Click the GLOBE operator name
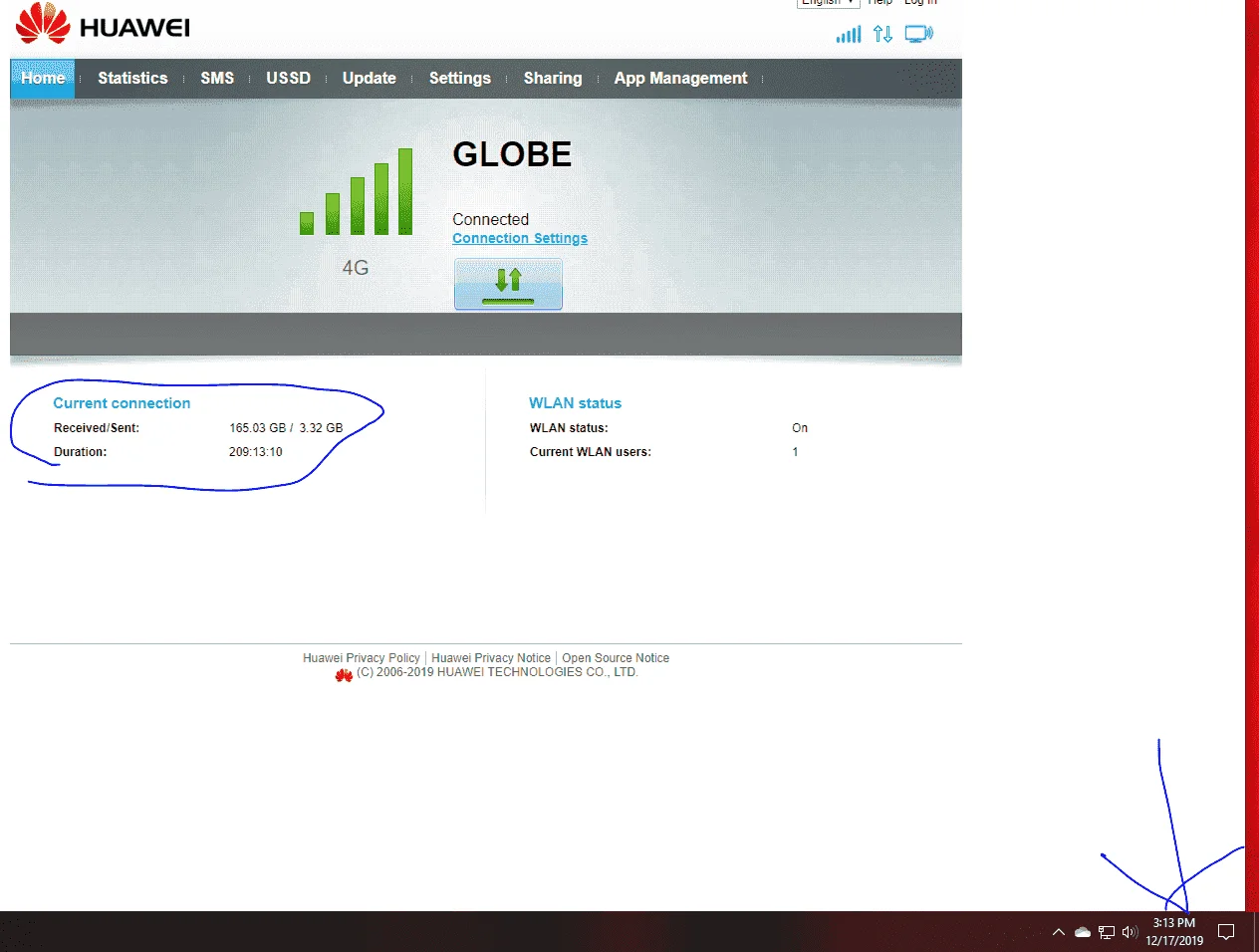The image size is (1259, 952). pos(512,154)
